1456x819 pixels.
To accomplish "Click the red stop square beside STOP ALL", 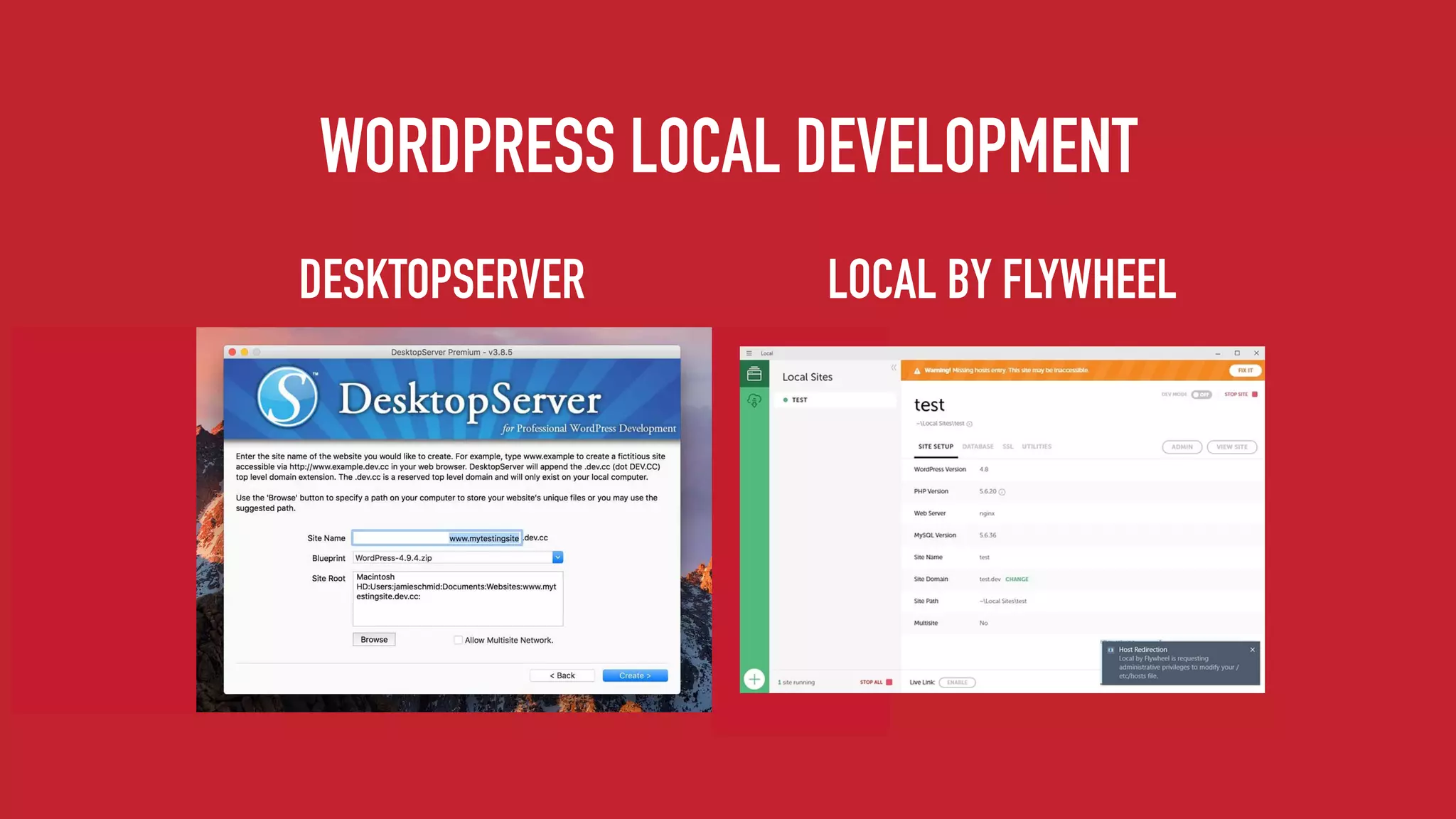I will tap(889, 682).
